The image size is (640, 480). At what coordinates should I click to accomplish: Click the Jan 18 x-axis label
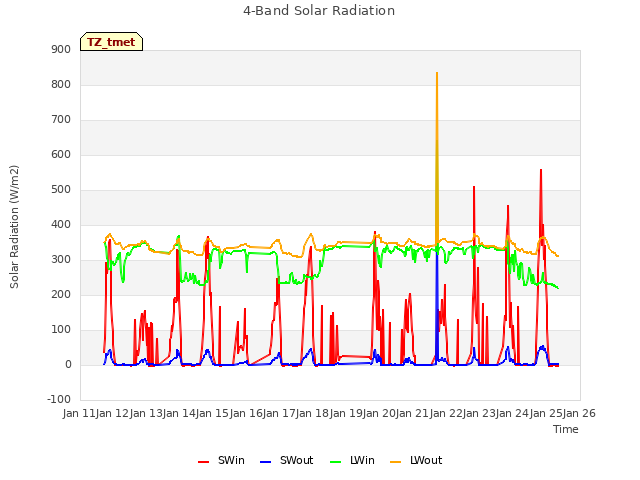point(313,413)
